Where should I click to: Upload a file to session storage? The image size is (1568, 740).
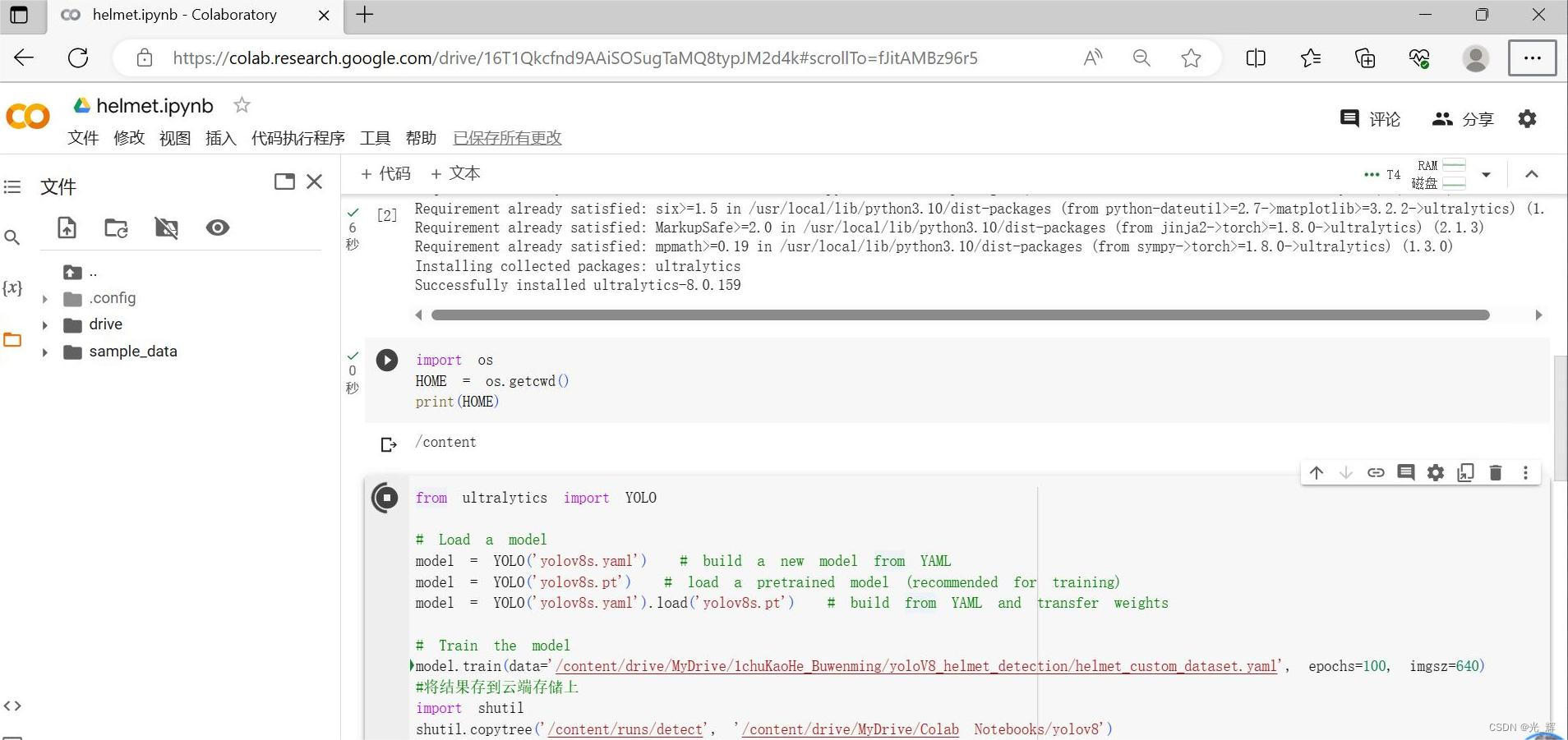point(67,228)
